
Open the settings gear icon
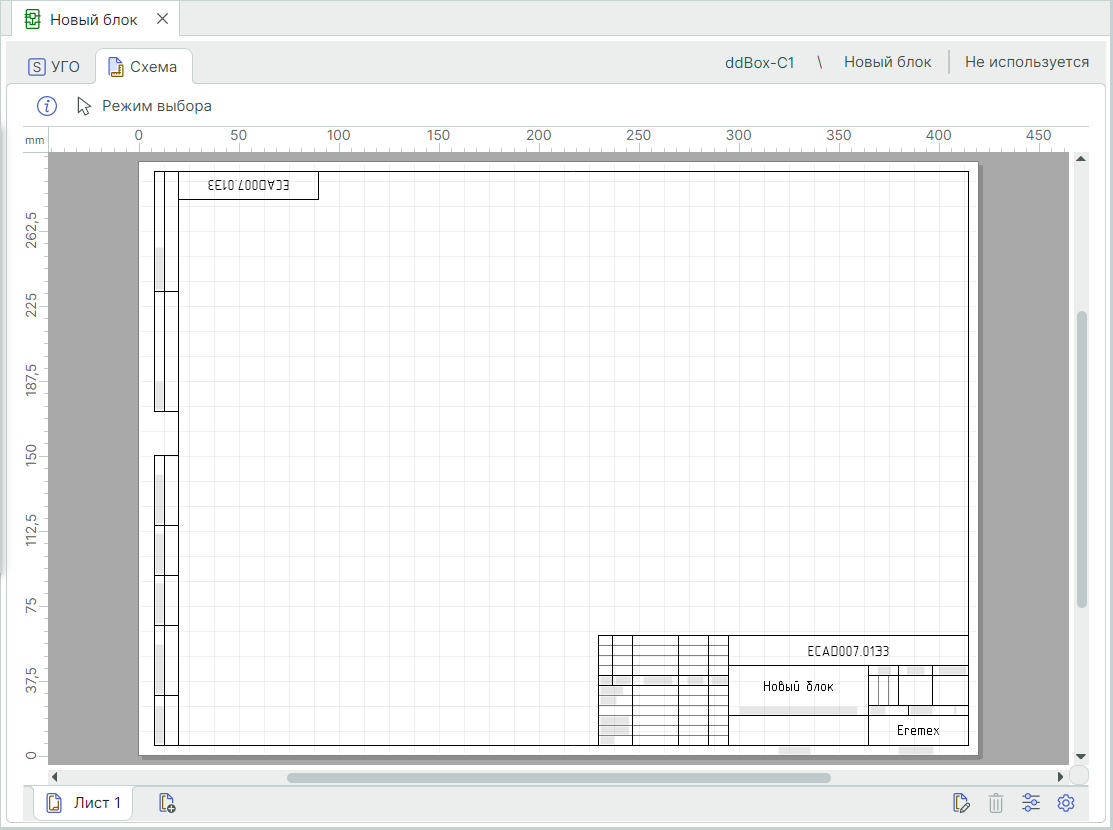(1066, 802)
